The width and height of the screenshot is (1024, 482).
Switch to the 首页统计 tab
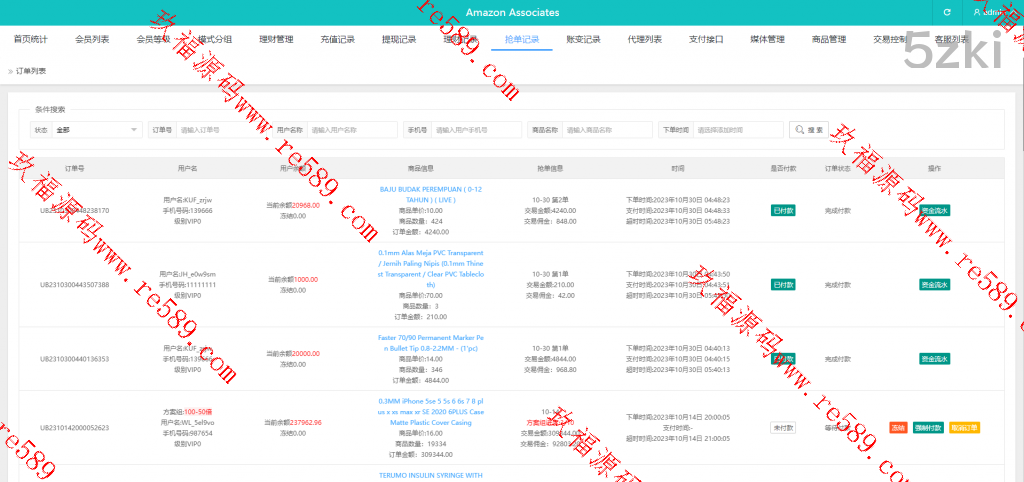(30, 40)
